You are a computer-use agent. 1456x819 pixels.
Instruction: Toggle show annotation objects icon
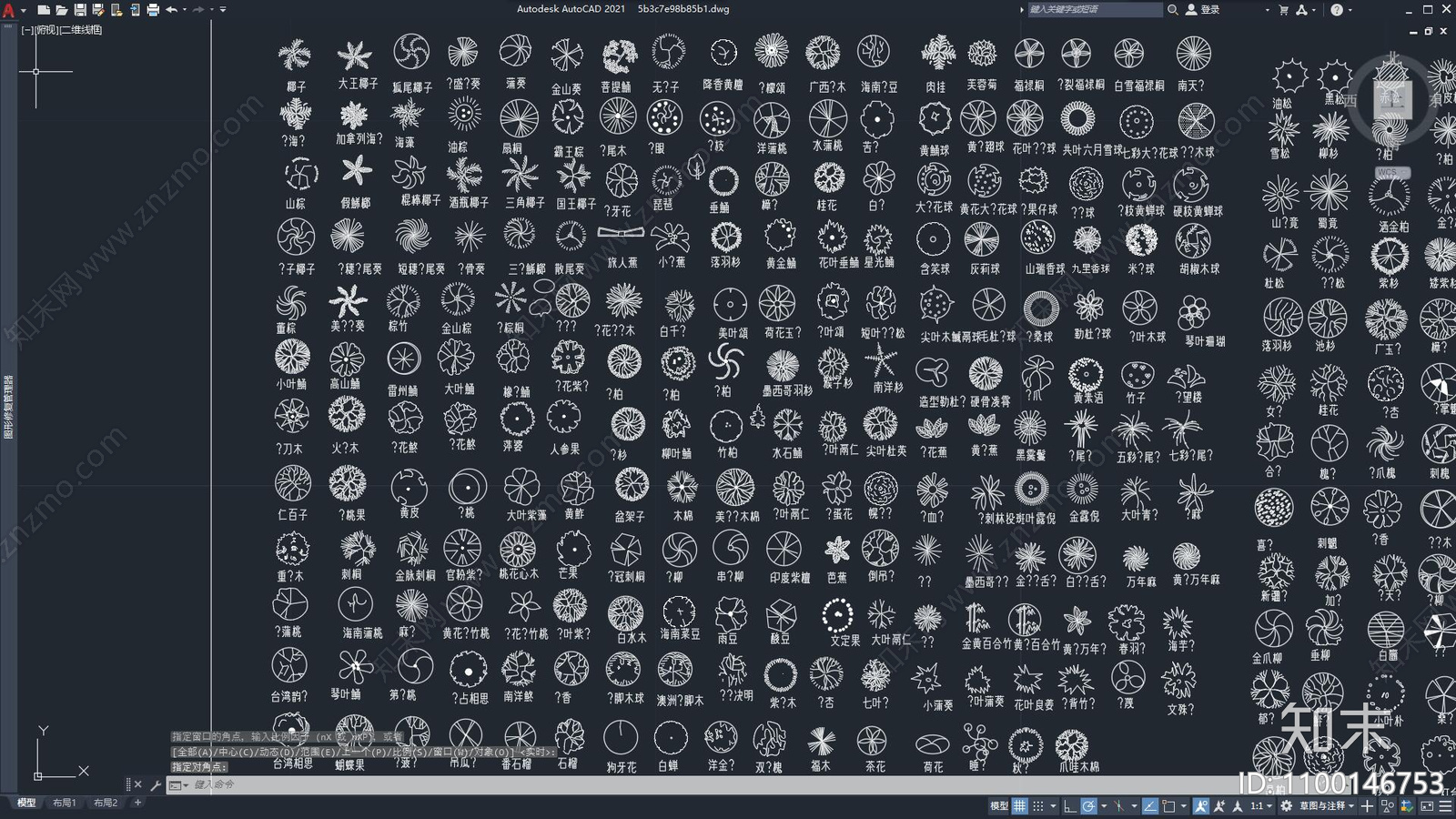(x=1201, y=806)
